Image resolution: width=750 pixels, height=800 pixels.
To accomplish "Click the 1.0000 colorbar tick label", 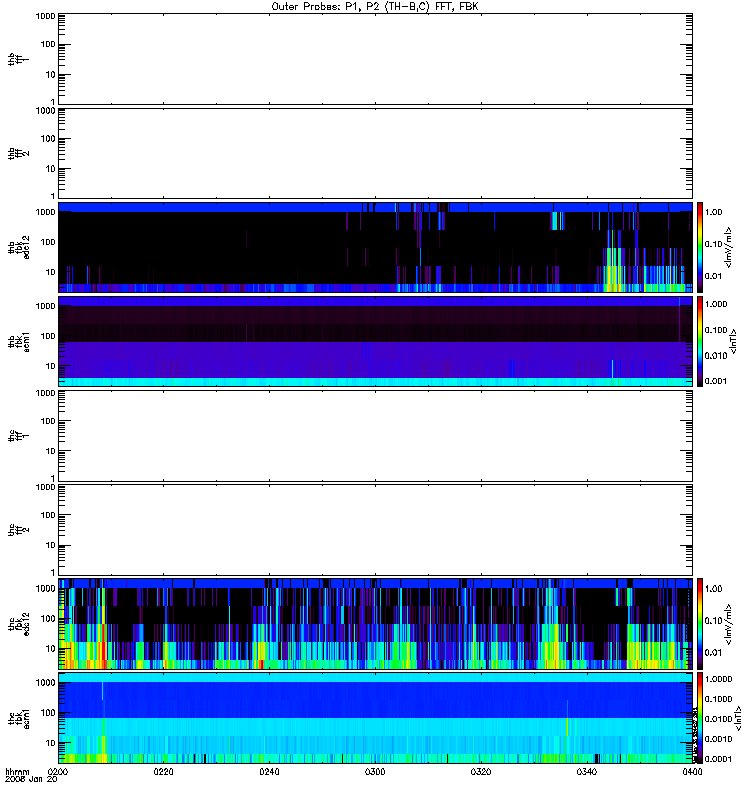I will [718, 679].
